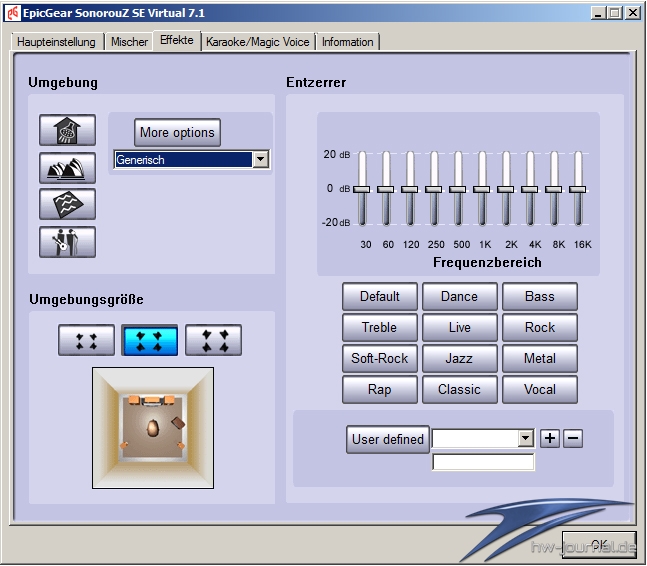Apply the Soft-Rock equalizer preset
The height and width of the screenshot is (566, 647).
click(380, 358)
